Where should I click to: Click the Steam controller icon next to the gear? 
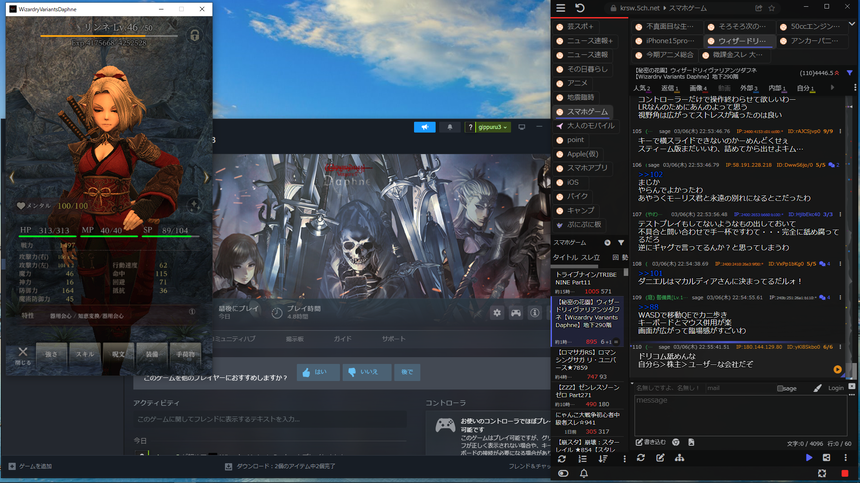point(516,312)
